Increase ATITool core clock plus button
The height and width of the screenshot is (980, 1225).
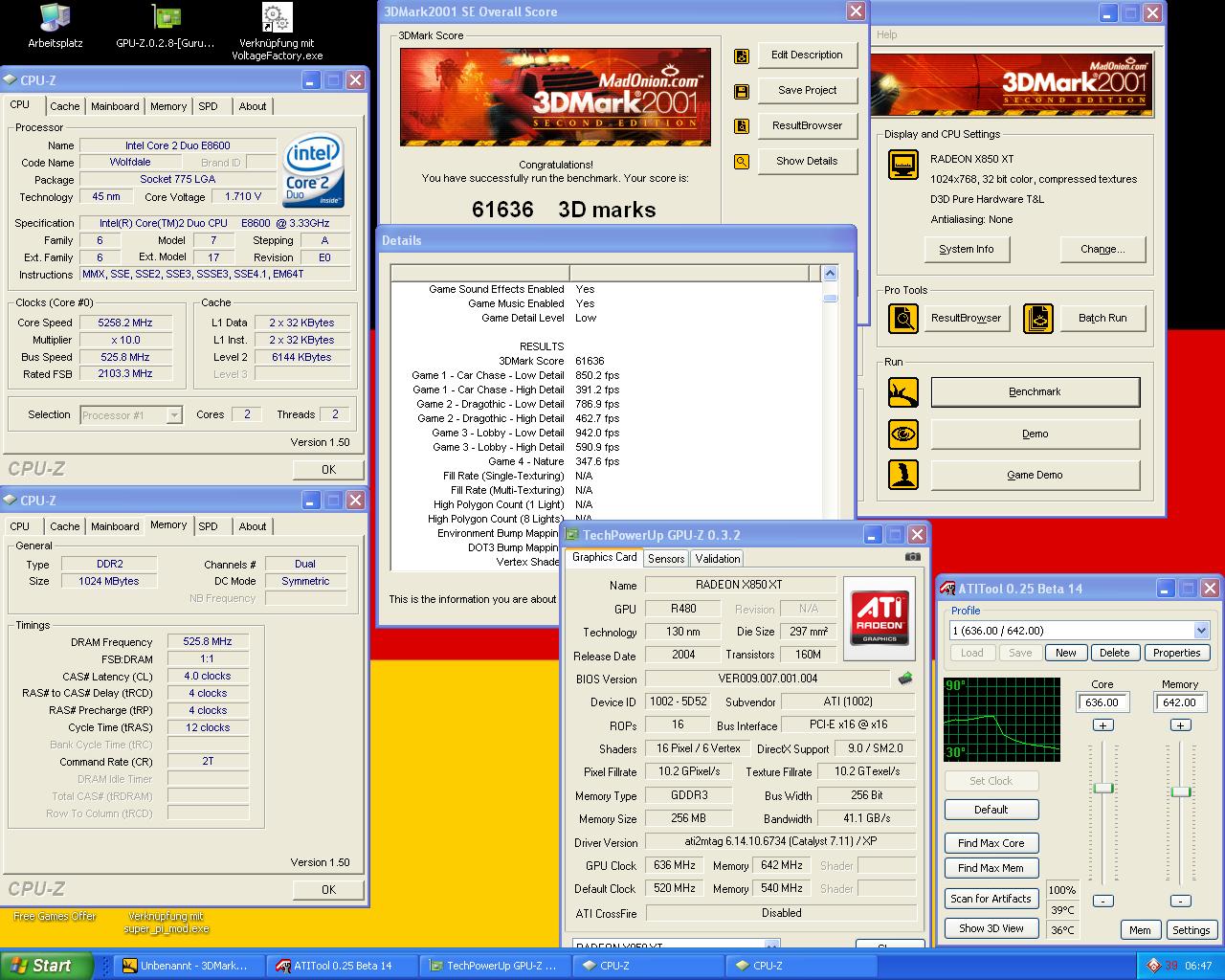1102,725
